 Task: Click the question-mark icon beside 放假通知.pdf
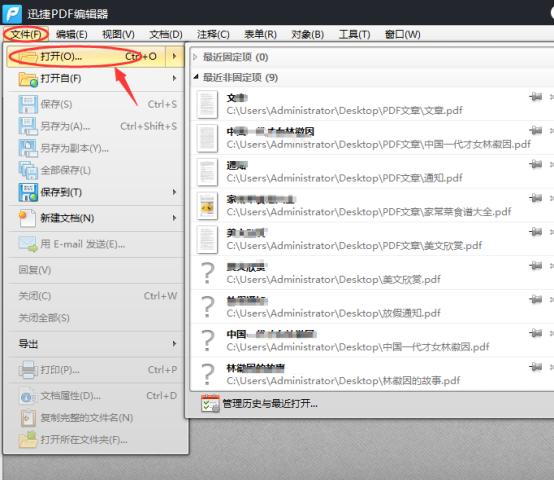coord(207,306)
